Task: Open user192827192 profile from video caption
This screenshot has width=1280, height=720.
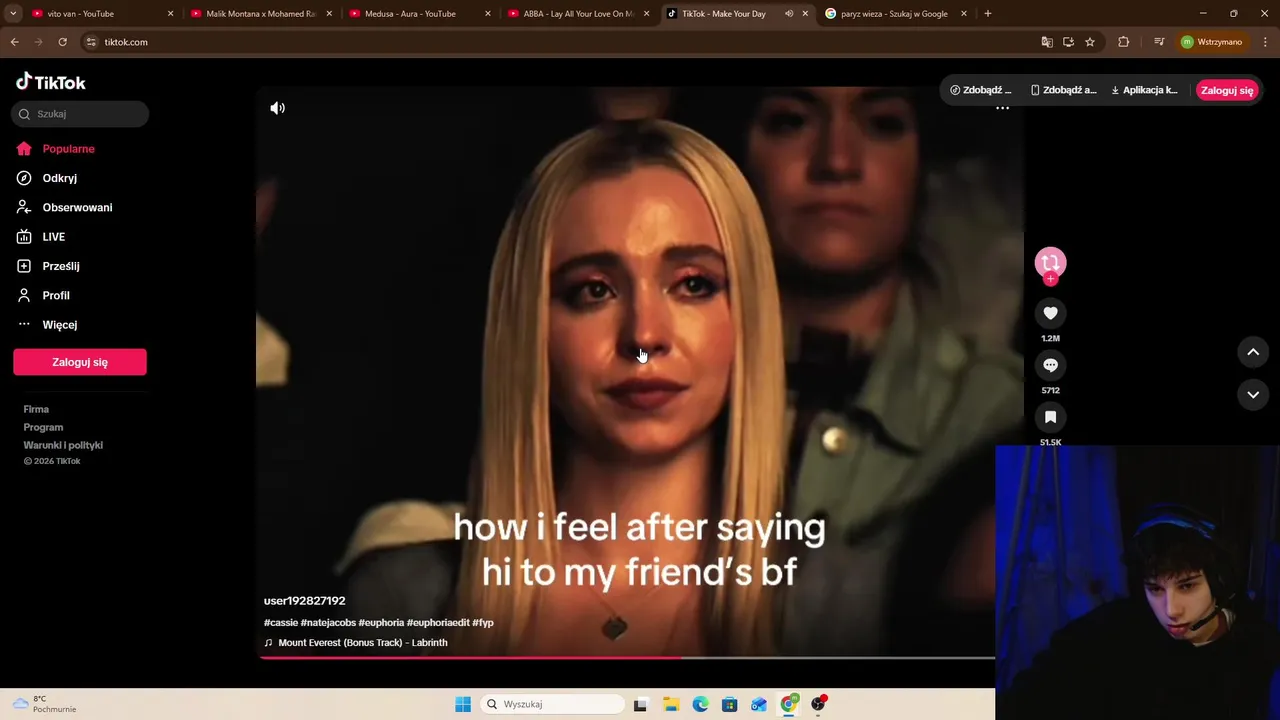Action: click(304, 601)
